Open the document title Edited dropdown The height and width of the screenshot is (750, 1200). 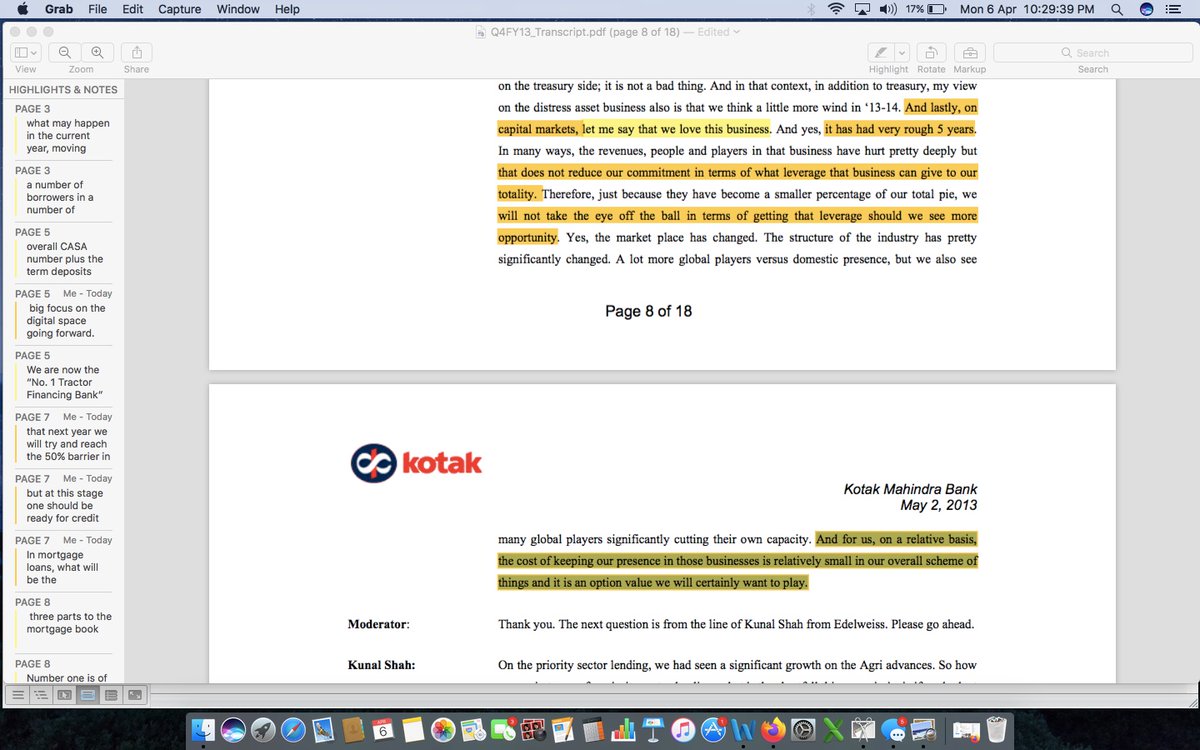coord(719,32)
